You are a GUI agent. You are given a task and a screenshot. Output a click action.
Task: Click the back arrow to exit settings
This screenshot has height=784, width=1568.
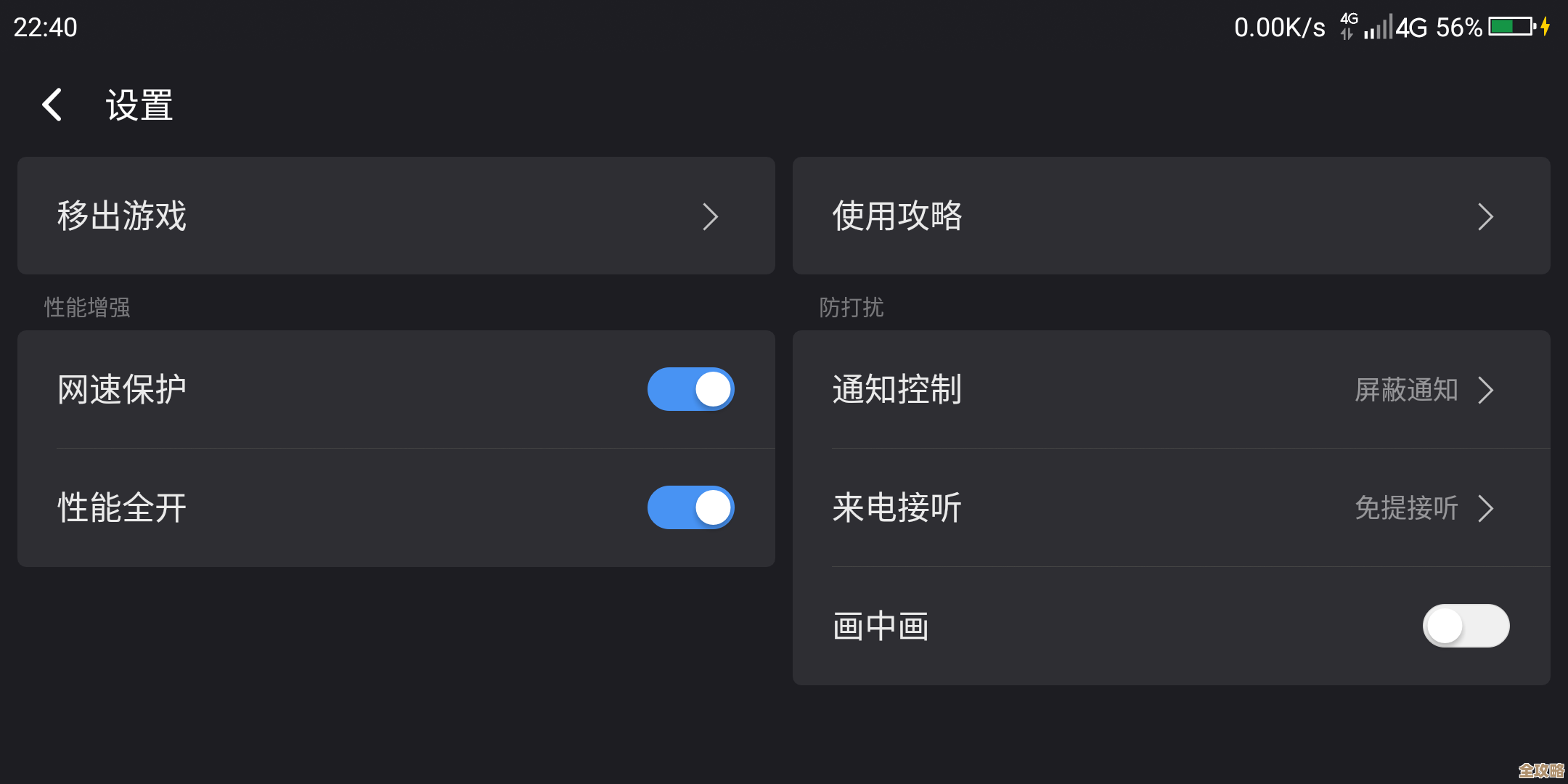52,104
